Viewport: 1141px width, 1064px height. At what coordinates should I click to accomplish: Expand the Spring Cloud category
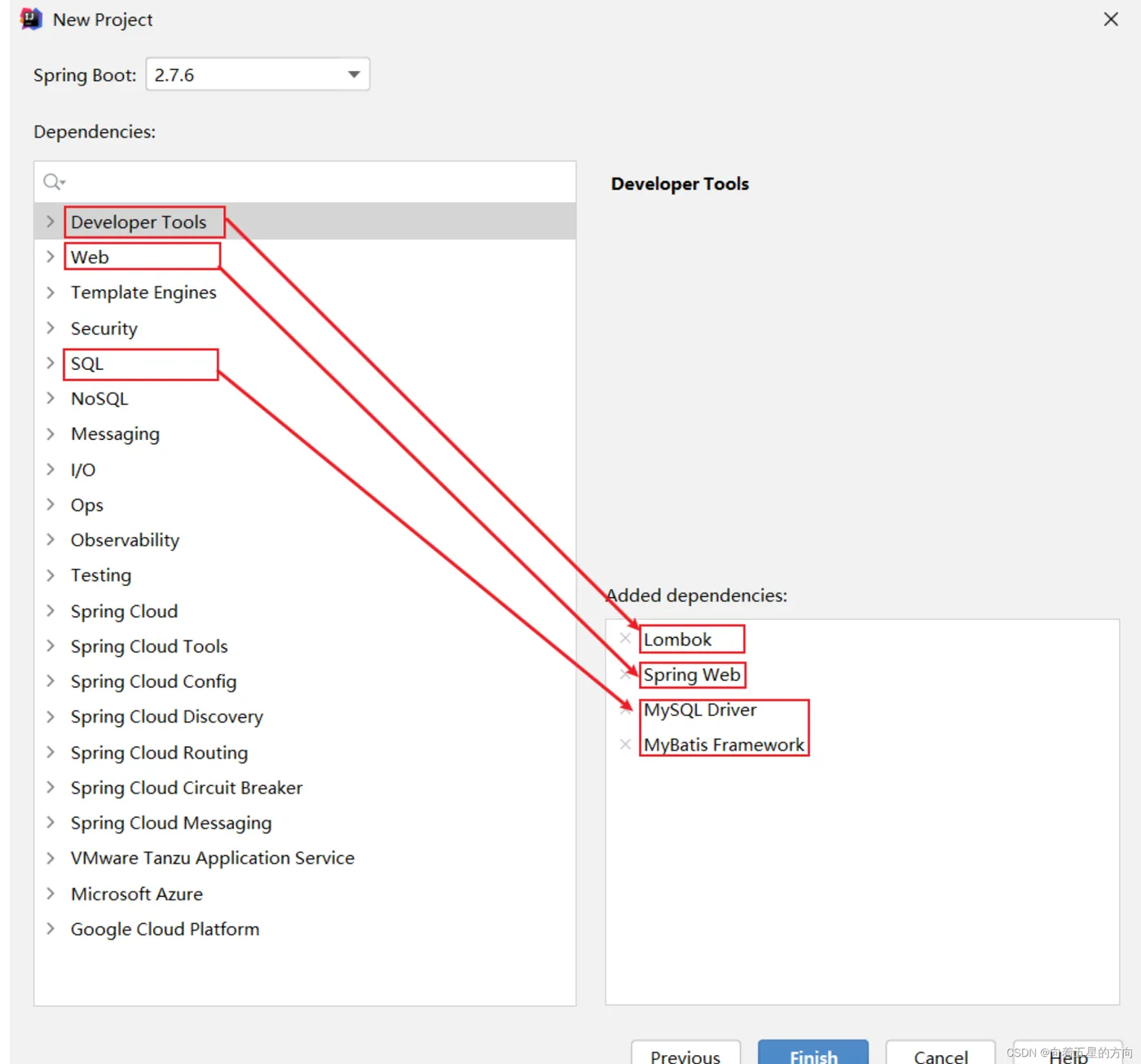point(51,610)
